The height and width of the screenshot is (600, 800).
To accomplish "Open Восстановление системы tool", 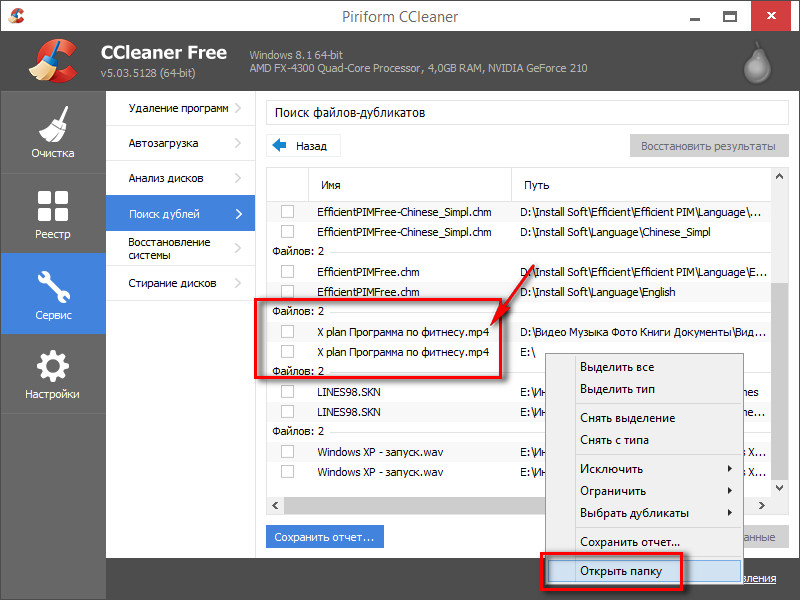I will click(x=181, y=248).
